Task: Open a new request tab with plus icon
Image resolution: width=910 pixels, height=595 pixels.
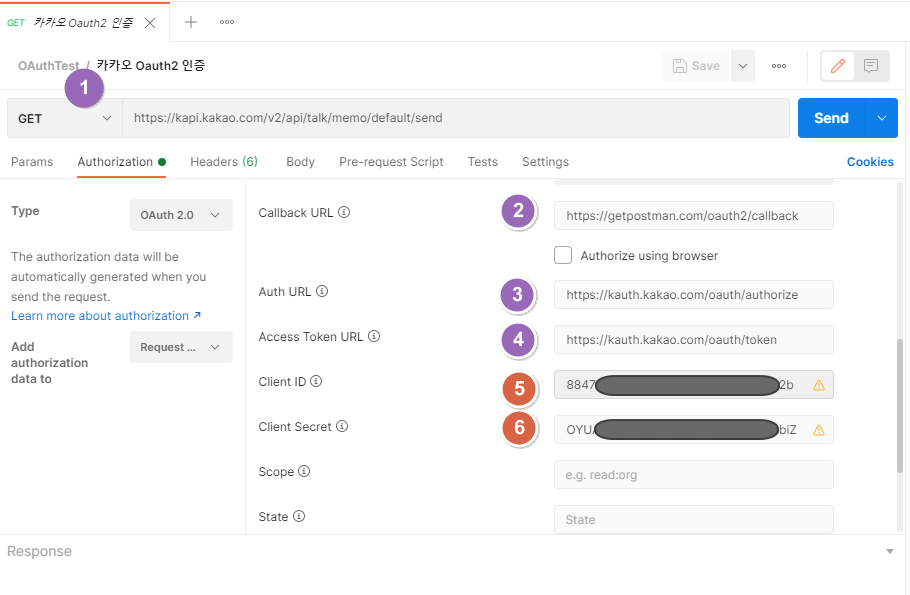Action: pyautogui.click(x=190, y=22)
